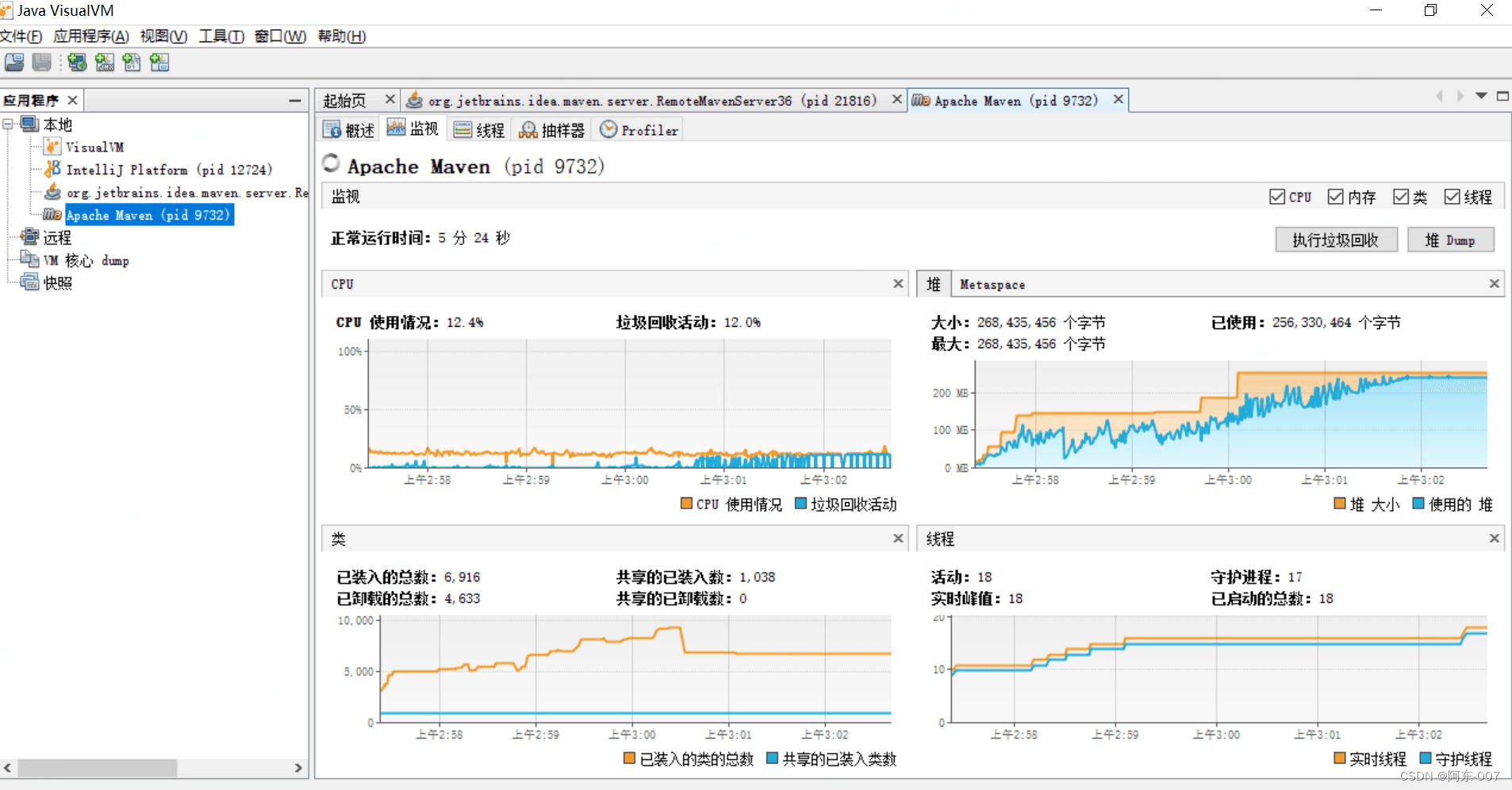Minimize the 应用程序 applications panel
Viewport: 1512px width, 790px height.
pyautogui.click(x=295, y=101)
